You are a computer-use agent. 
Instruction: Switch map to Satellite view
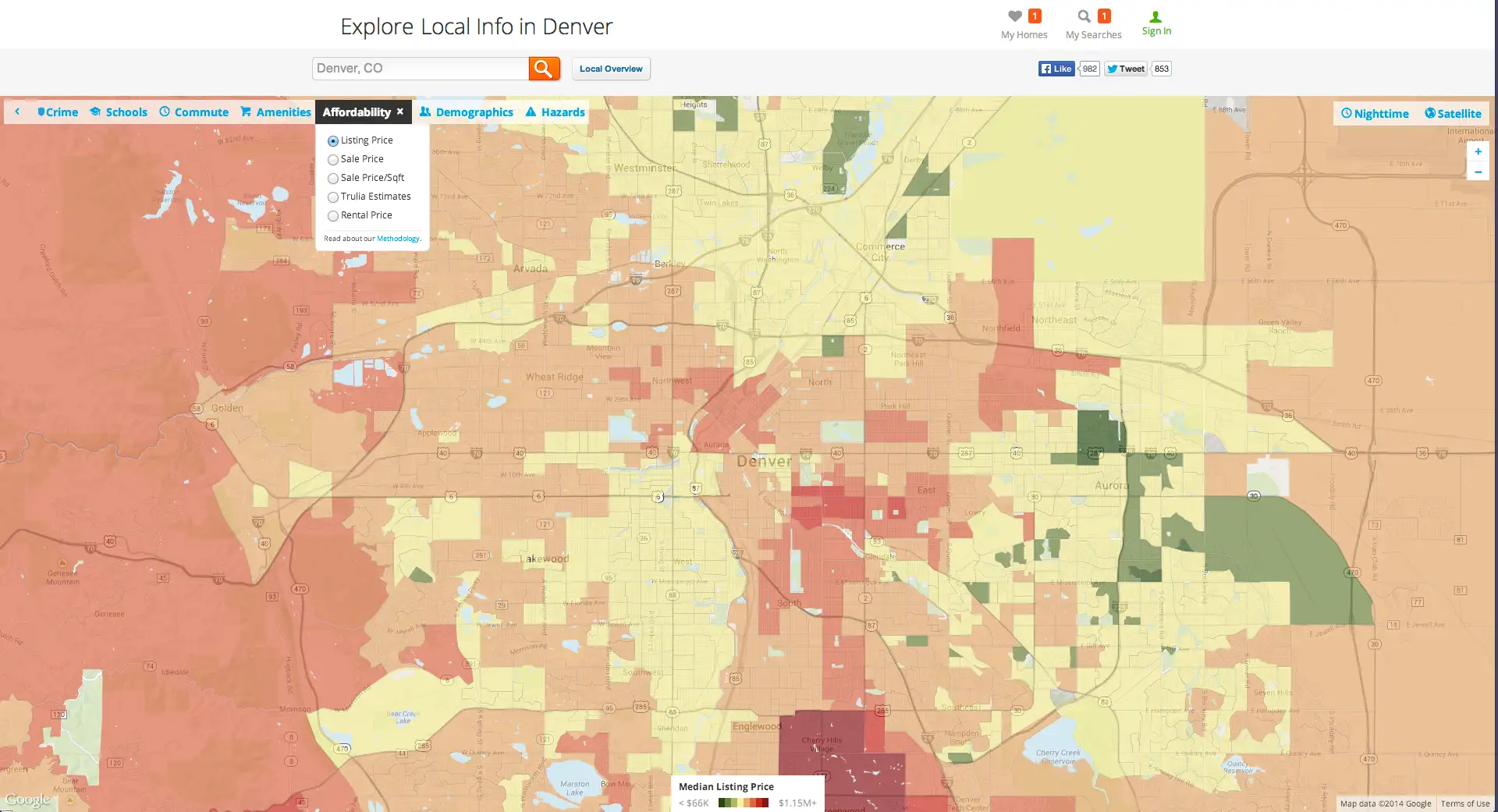pyautogui.click(x=1452, y=114)
